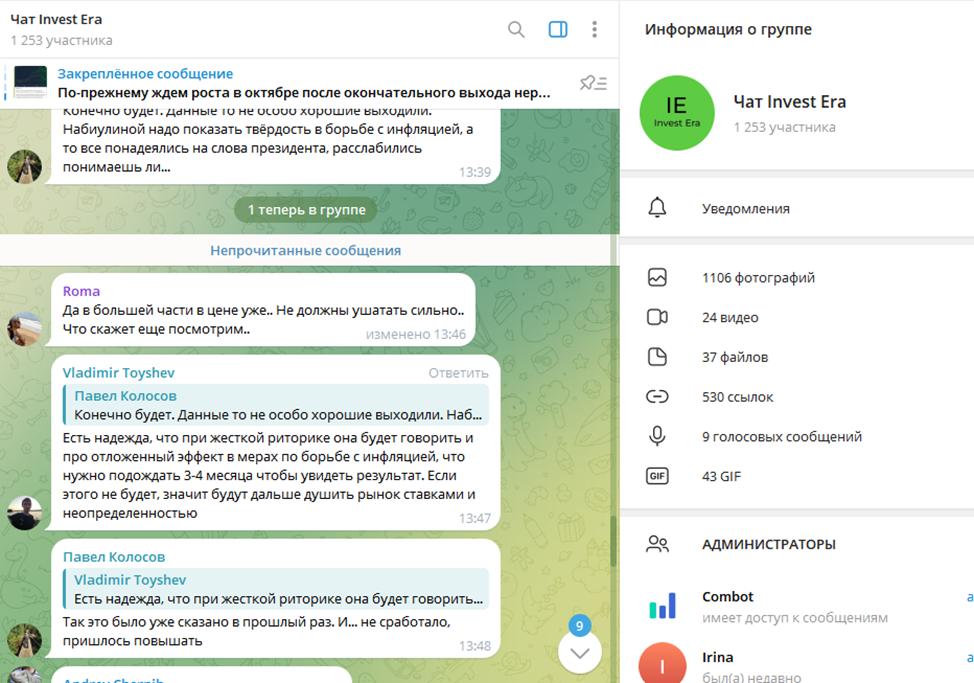Click the administrators people icon

657,544
